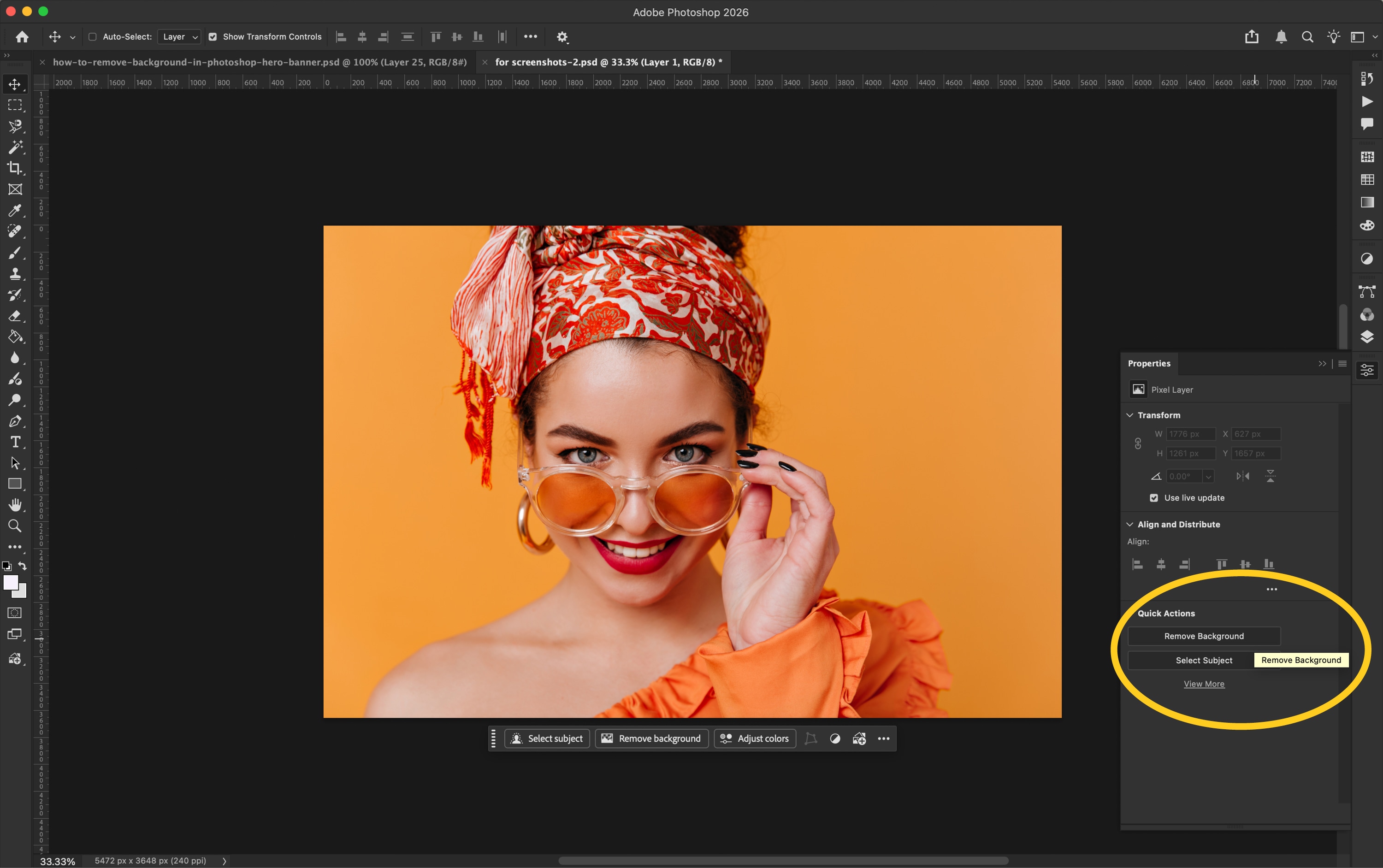Open the View More link under Quick Actions
This screenshot has height=868, width=1383.
pos(1204,683)
